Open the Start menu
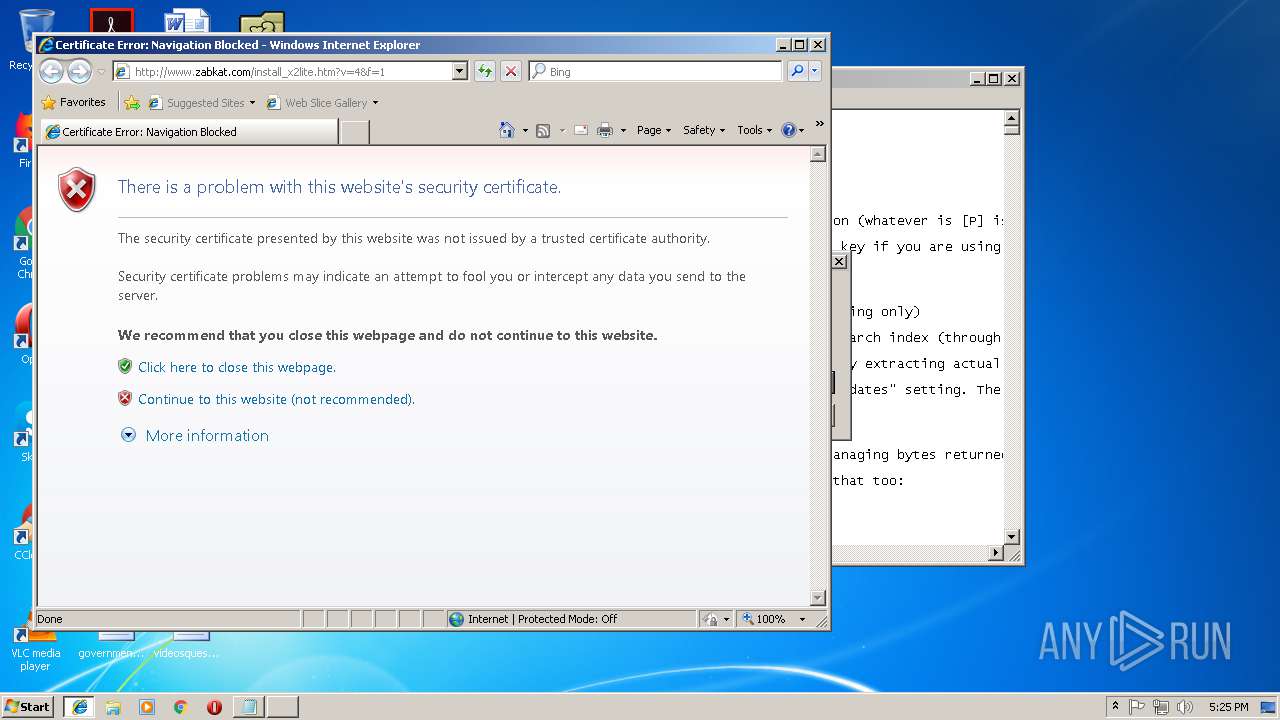Image resolution: width=1280 pixels, height=720 pixels. 27,706
